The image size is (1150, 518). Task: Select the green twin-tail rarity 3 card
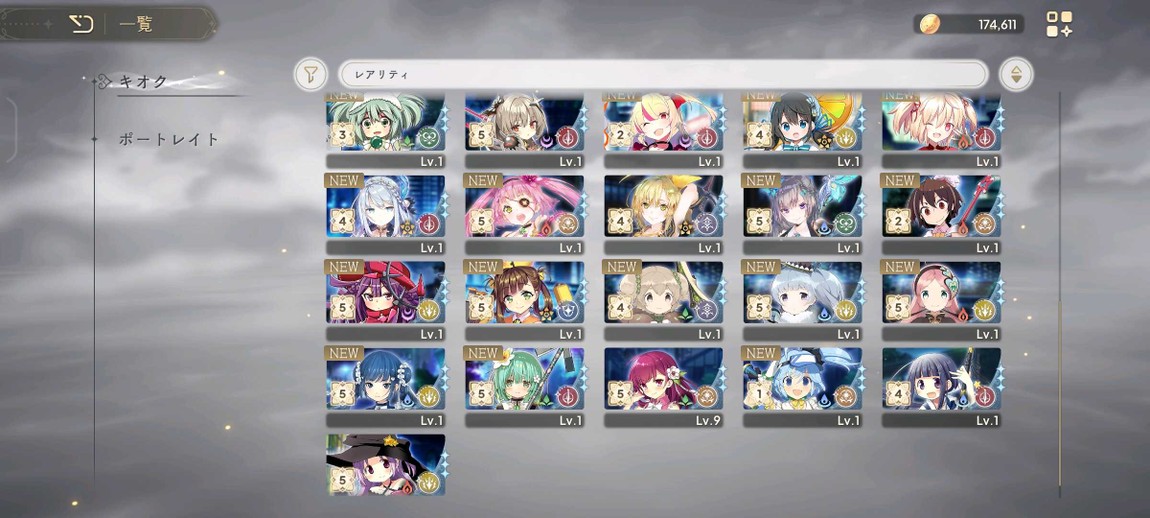385,131
